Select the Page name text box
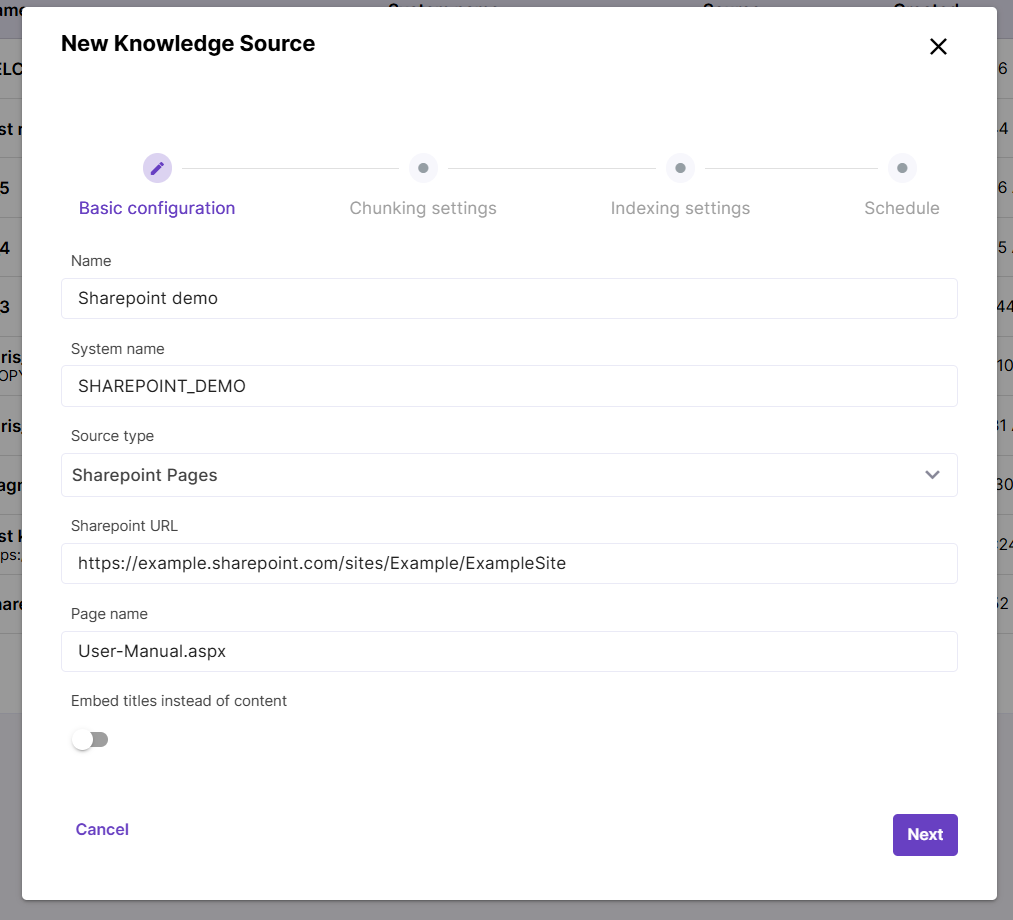The width and height of the screenshot is (1013, 920). (x=509, y=651)
